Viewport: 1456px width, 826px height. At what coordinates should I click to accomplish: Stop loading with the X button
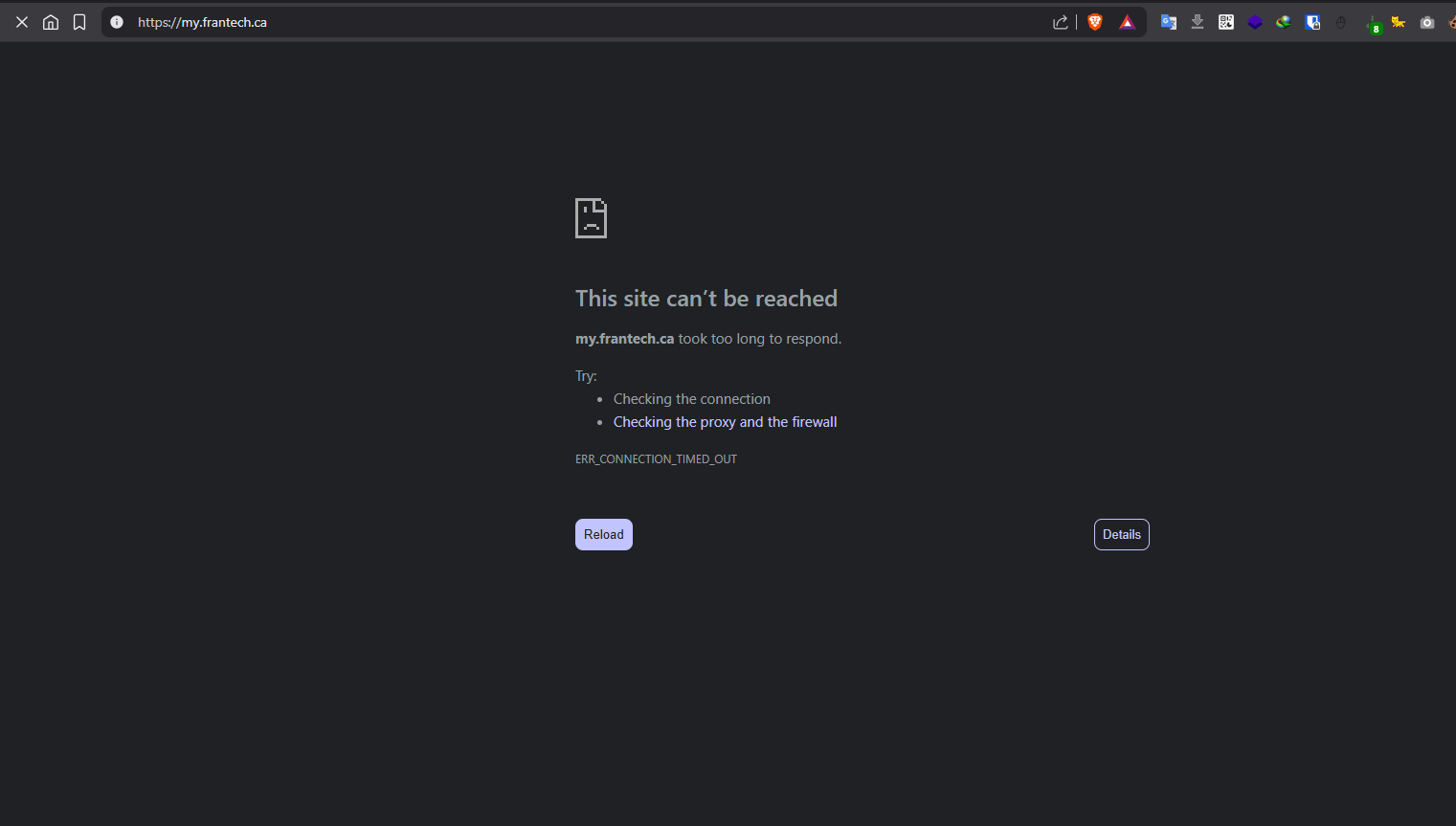(x=22, y=22)
